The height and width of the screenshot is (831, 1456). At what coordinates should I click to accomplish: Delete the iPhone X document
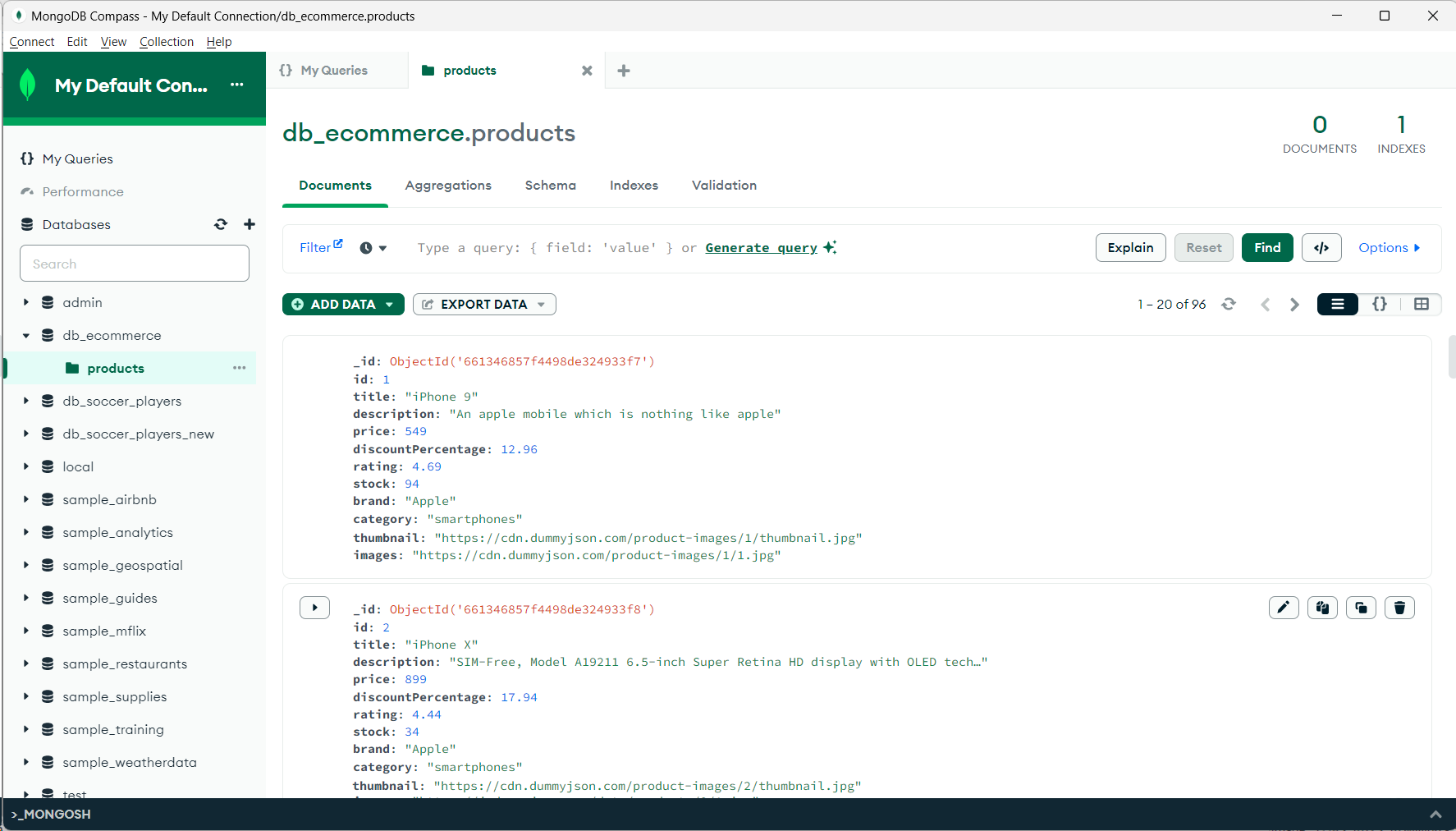(1399, 608)
